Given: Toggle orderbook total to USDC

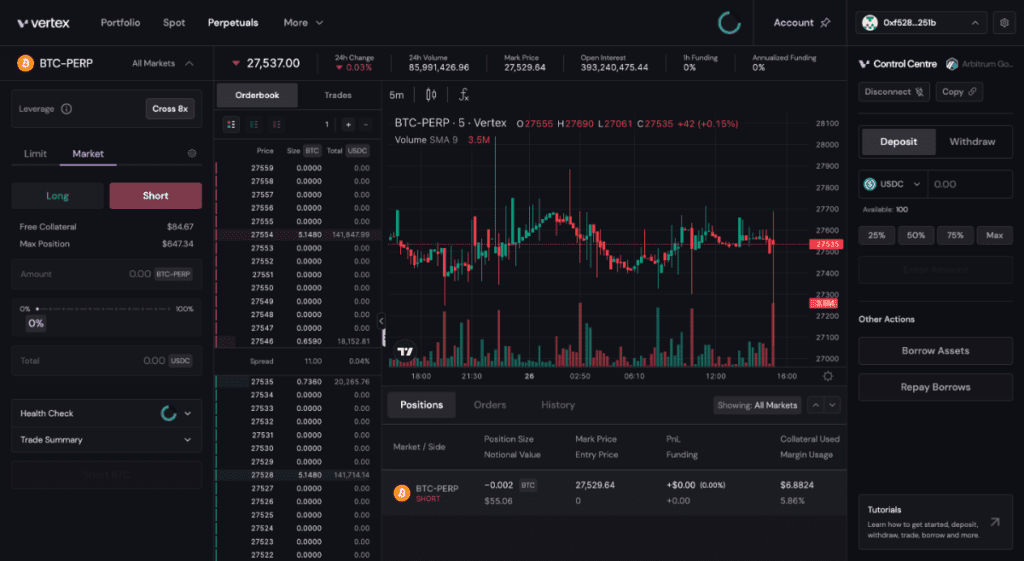Looking at the screenshot, I should point(357,151).
